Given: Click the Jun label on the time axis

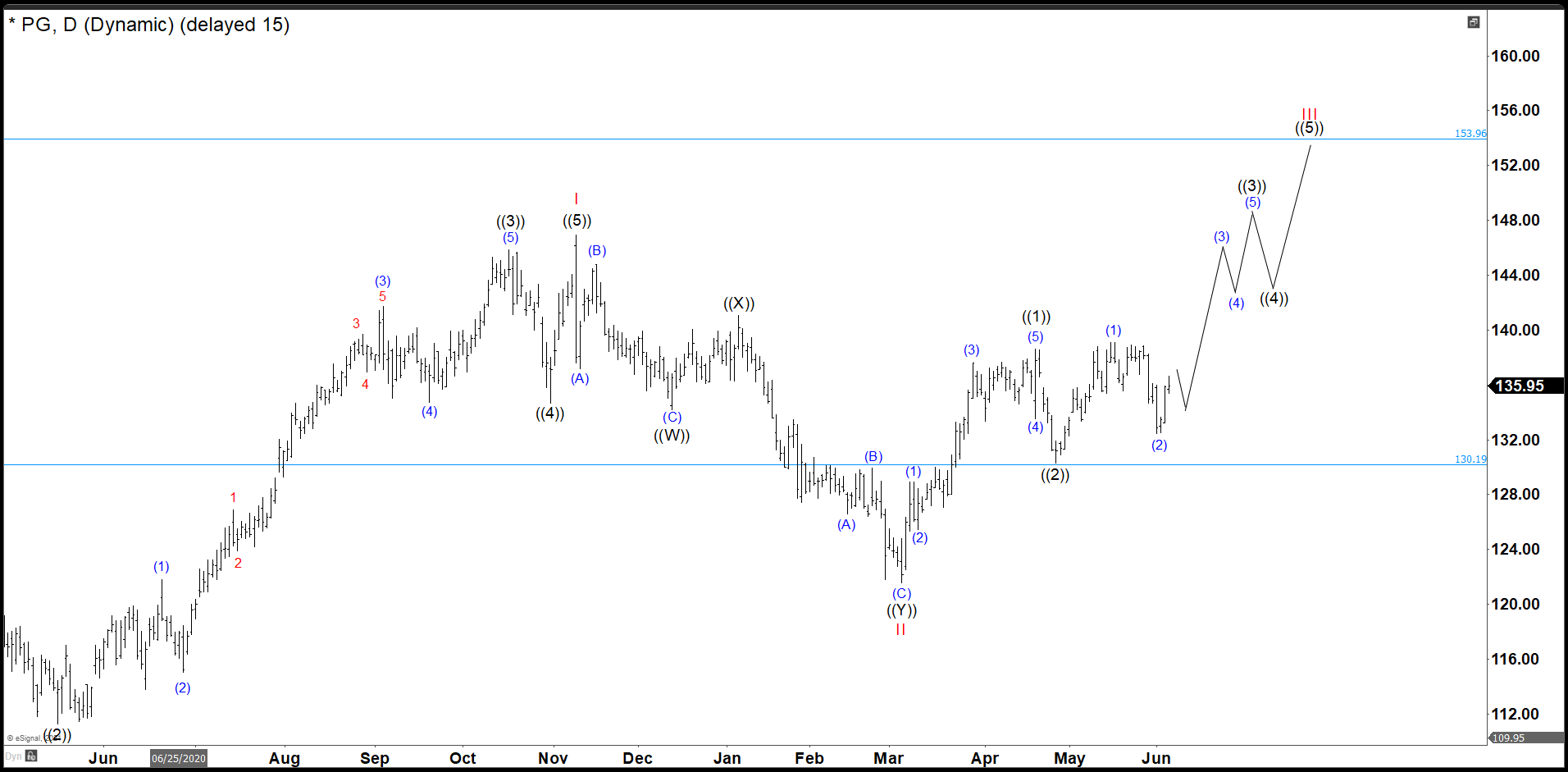Looking at the screenshot, I should (x=103, y=758).
